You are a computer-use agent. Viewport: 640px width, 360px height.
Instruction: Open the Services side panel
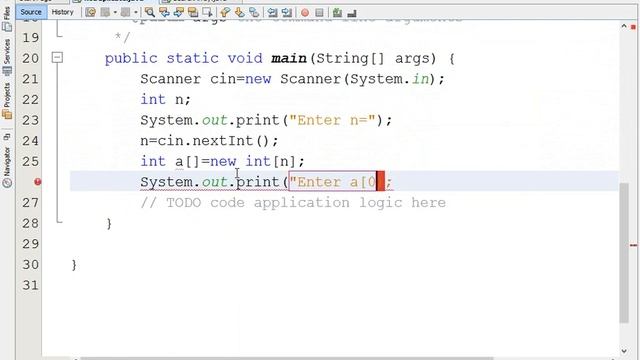[7, 56]
